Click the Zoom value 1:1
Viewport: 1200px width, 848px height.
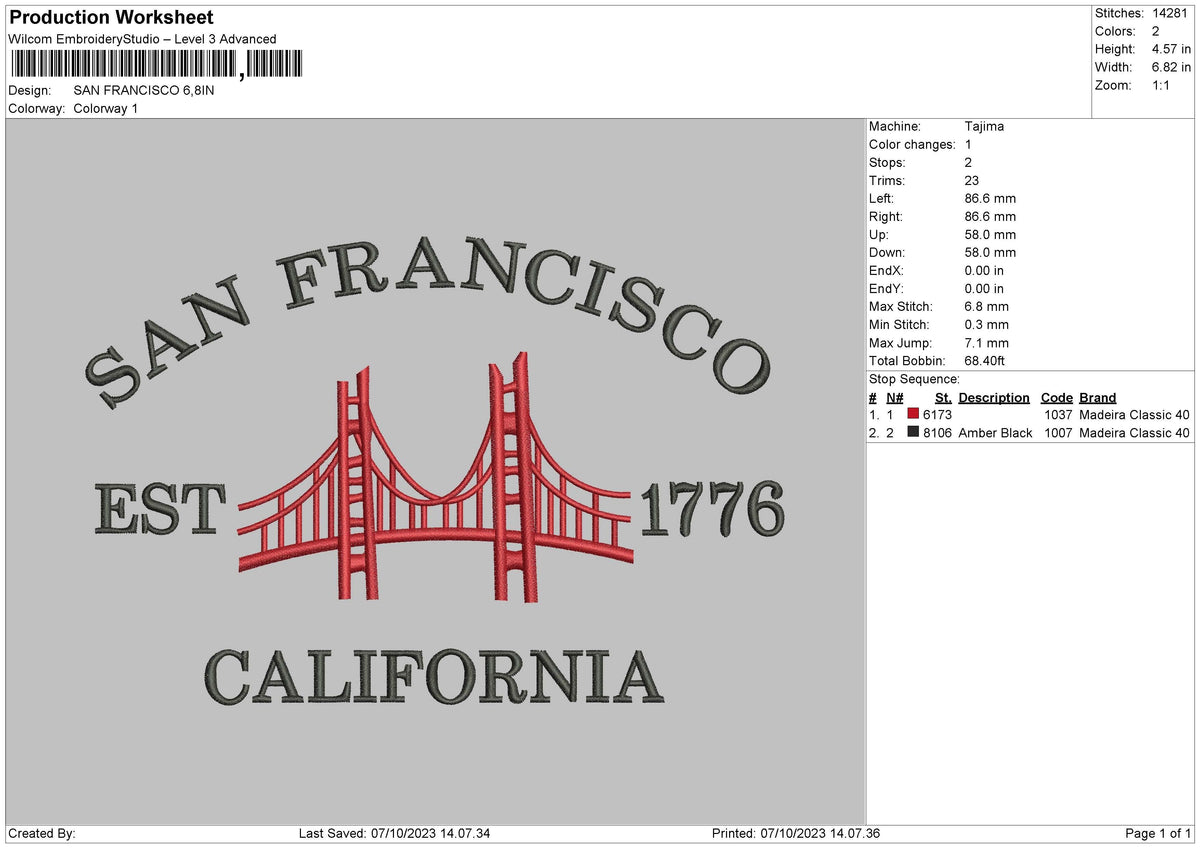(x=1162, y=85)
